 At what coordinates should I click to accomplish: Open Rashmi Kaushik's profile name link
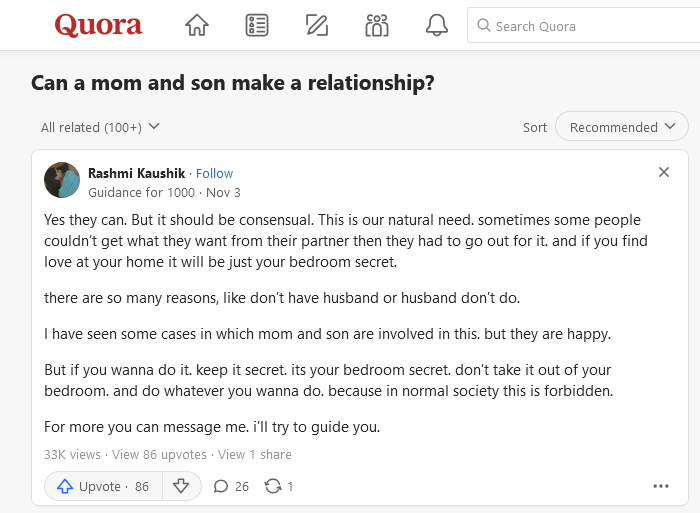(x=136, y=173)
